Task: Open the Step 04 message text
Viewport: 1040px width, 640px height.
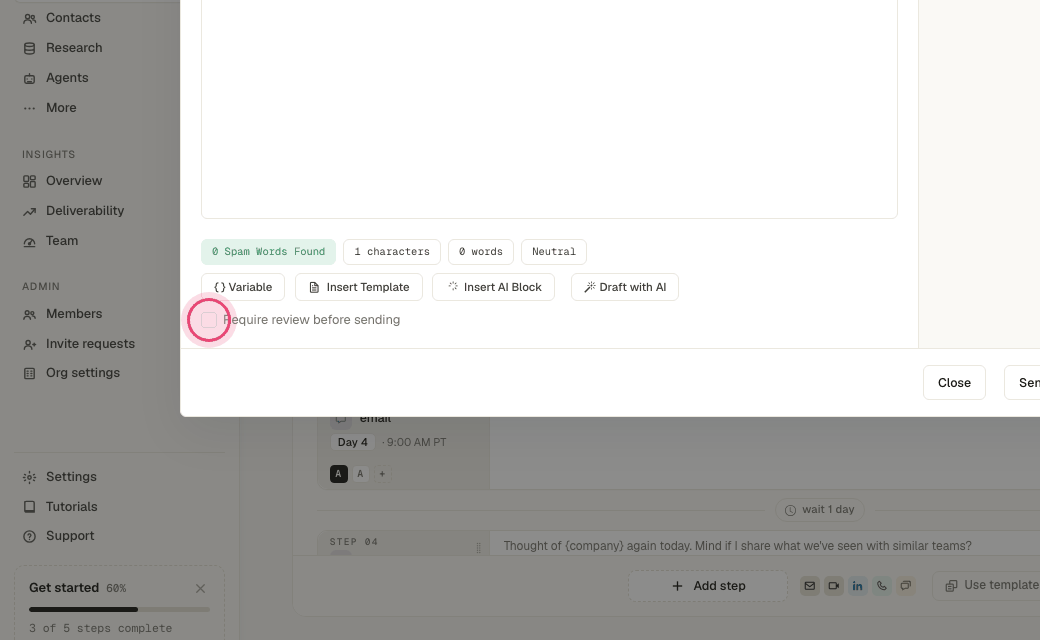Action: pos(738,546)
